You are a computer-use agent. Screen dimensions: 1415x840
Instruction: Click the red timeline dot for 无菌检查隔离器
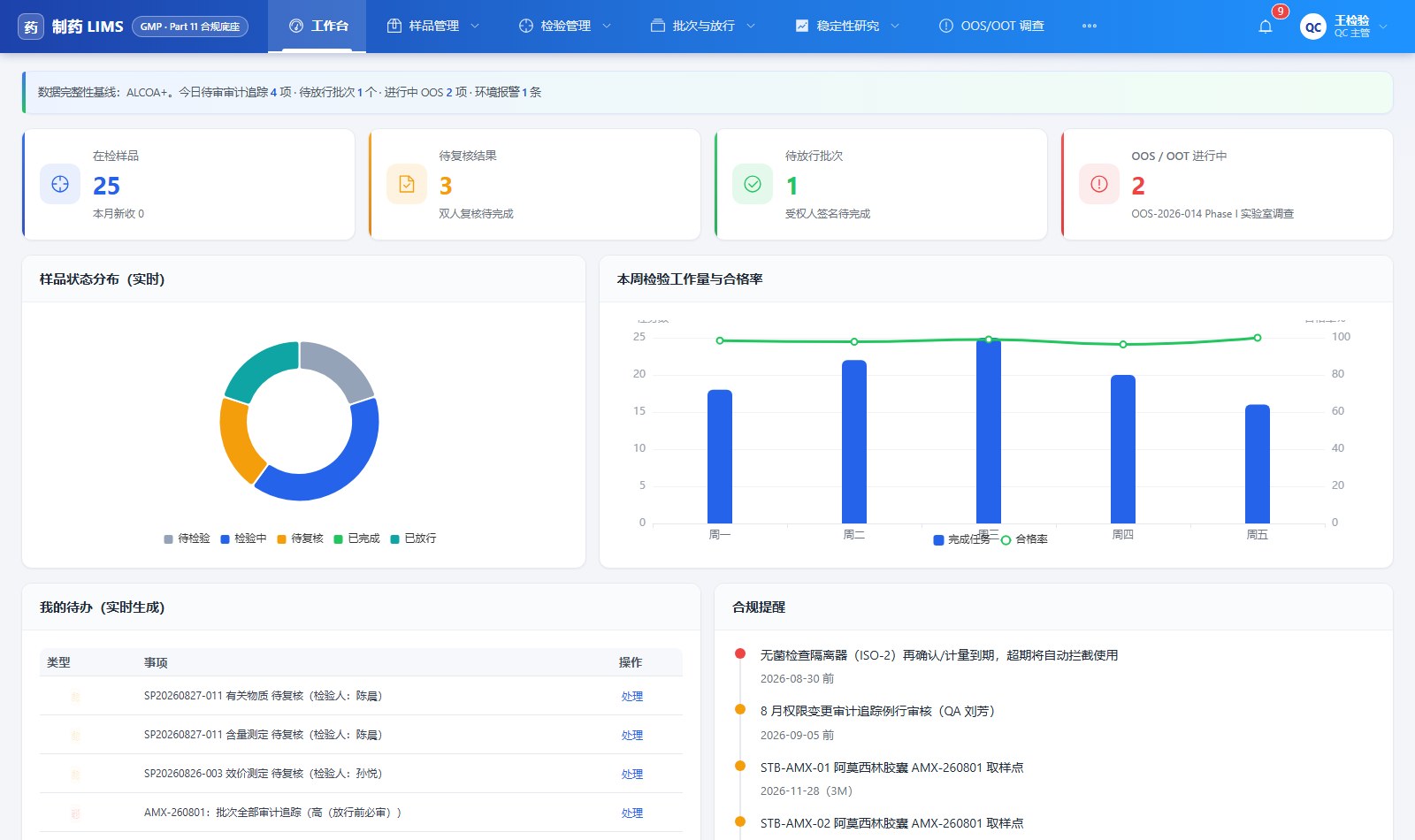[740, 653]
